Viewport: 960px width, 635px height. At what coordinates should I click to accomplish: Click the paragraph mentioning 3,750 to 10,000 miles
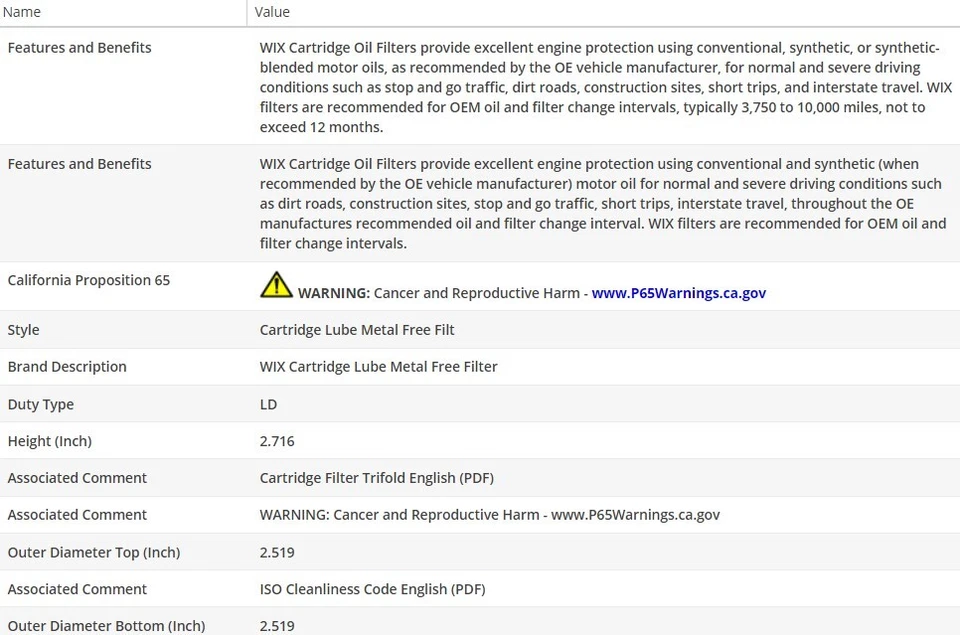point(606,88)
